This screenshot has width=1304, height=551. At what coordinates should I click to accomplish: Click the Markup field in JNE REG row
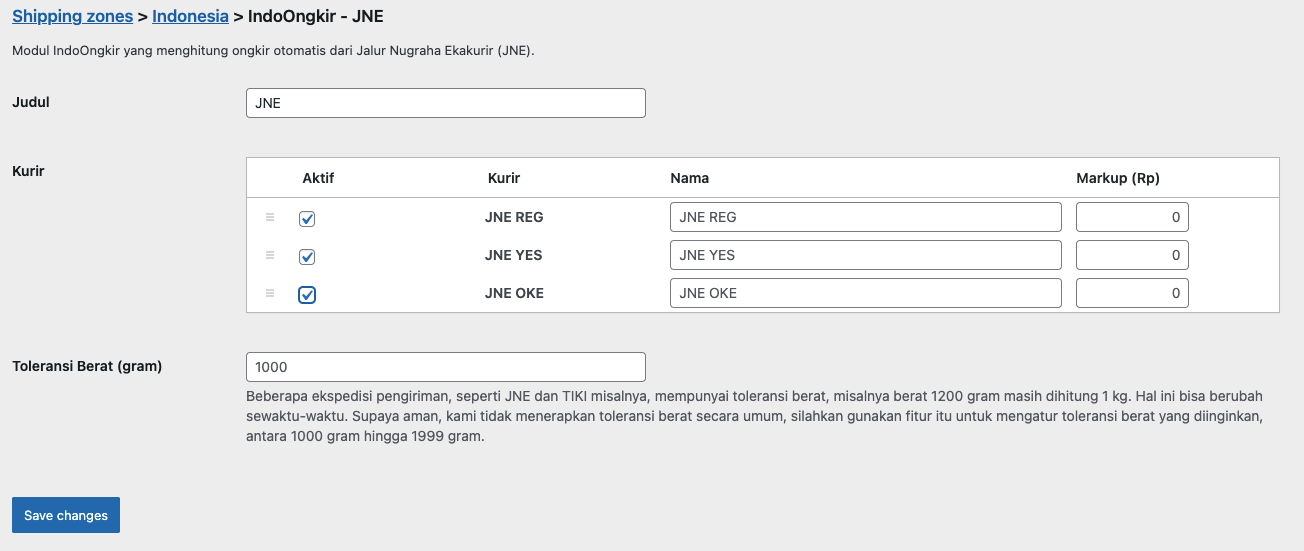1131,217
